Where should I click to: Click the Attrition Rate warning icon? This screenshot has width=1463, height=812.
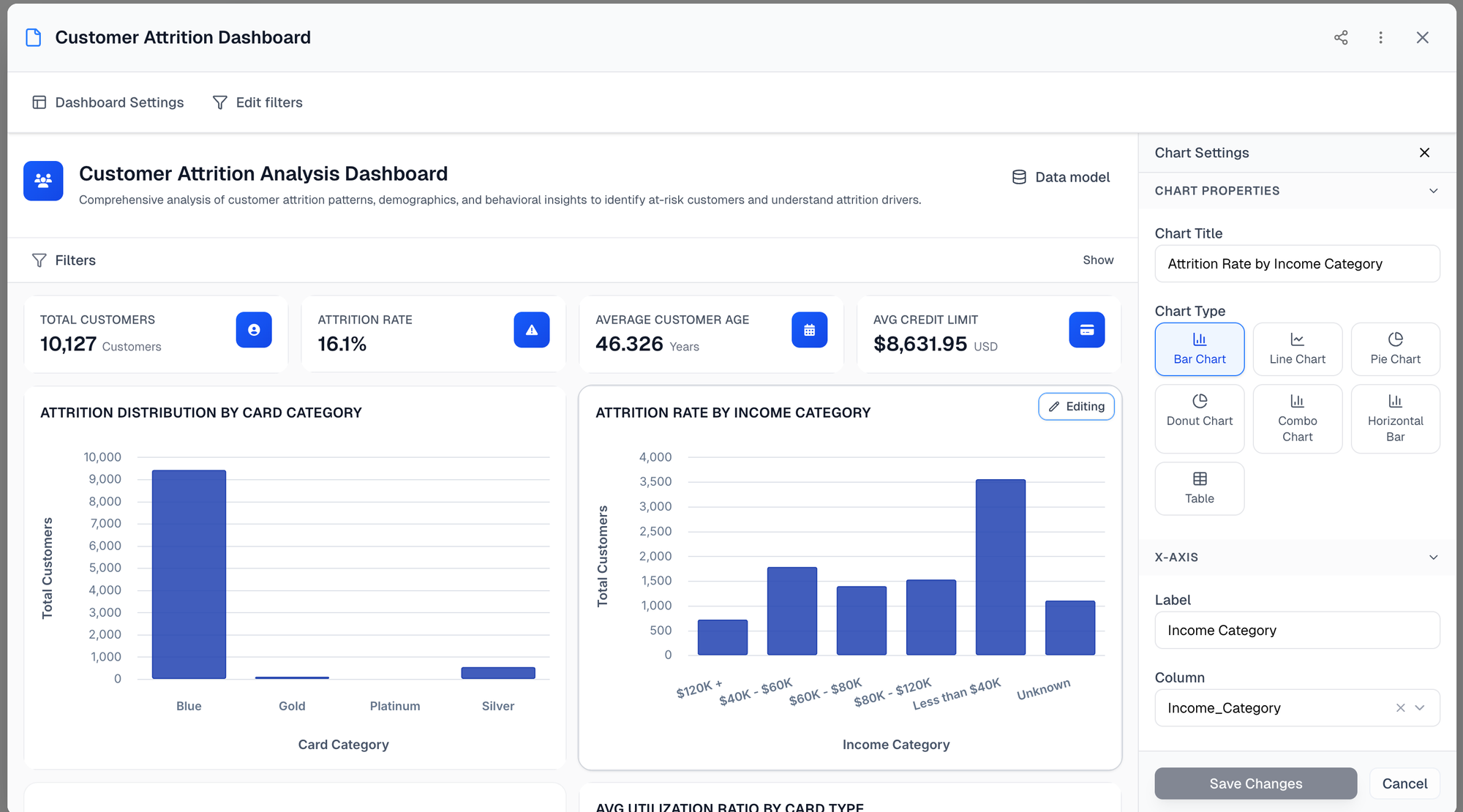(x=531, y=330)
